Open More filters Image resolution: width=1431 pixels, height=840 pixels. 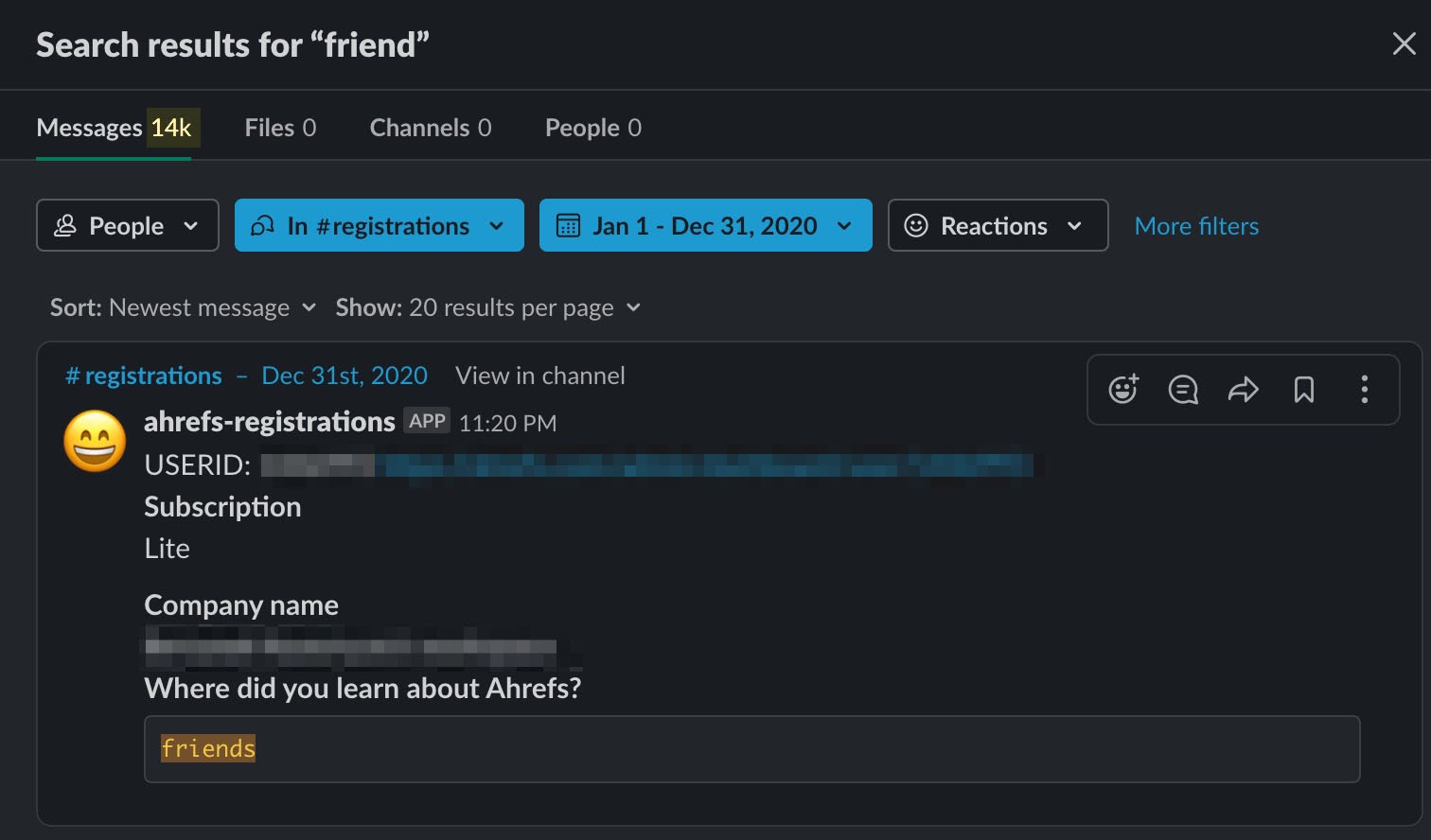point(1195,225)
